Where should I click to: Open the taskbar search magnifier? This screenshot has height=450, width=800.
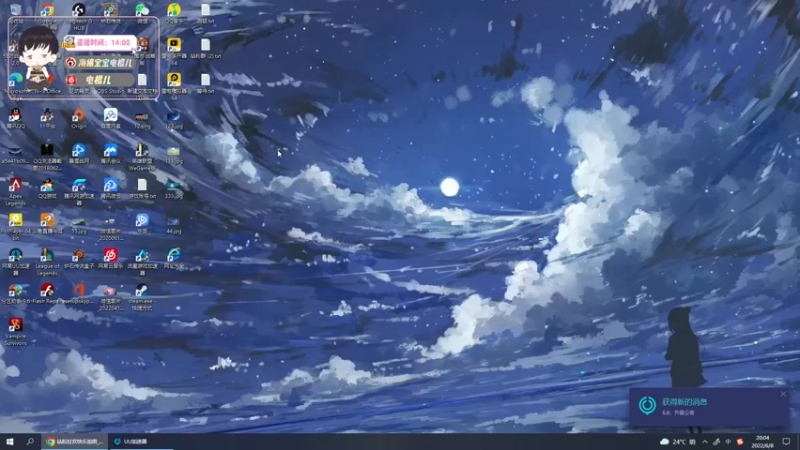coord(30,441)
